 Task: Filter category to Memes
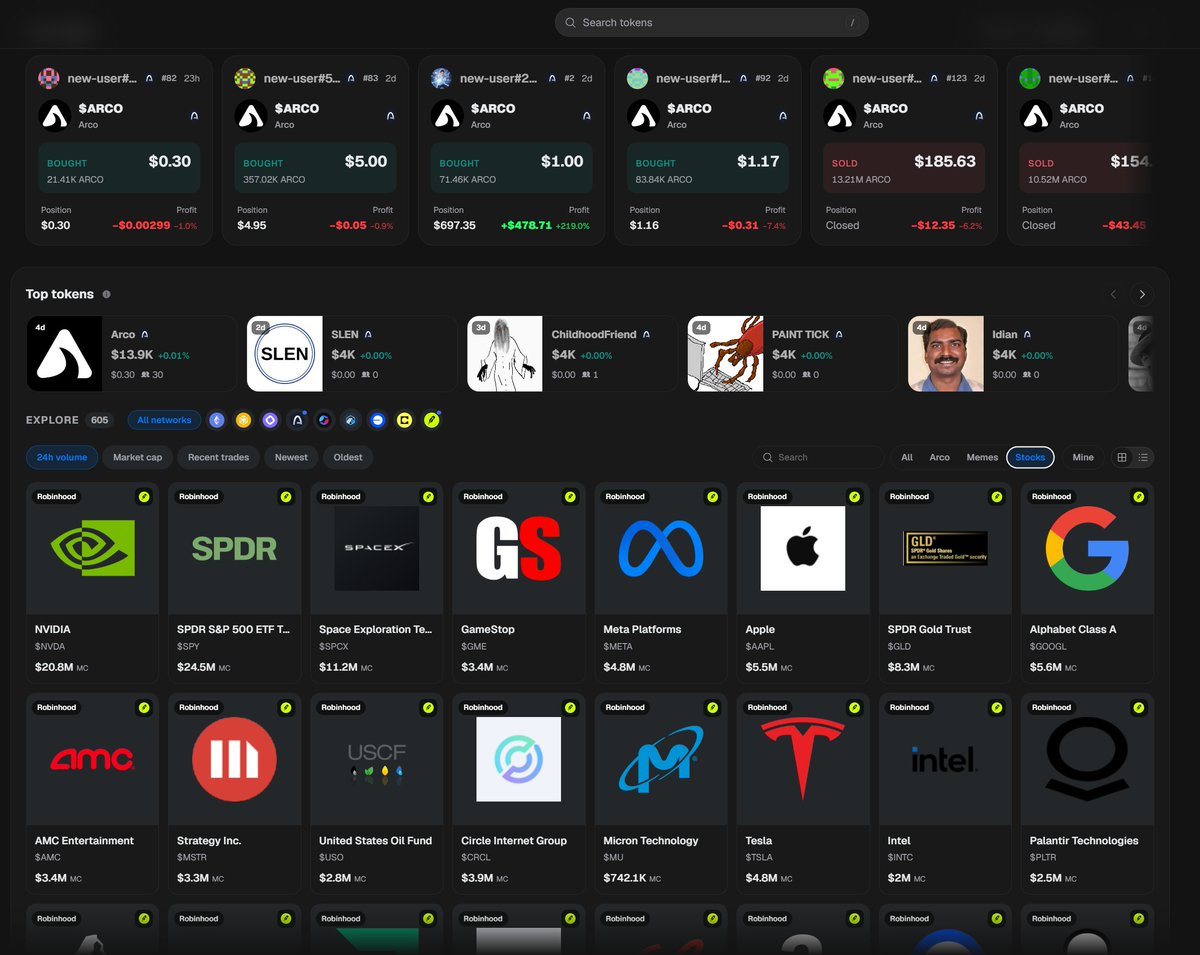click(x=982, y=457)
